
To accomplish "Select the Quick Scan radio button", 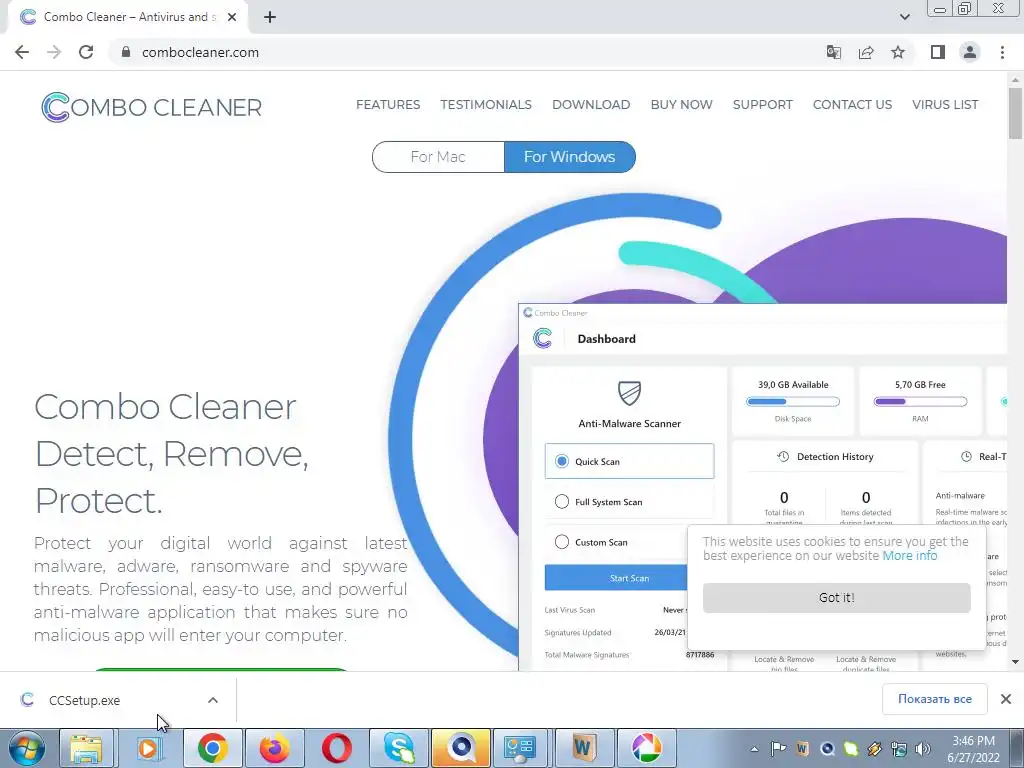I will pos(562,461).
